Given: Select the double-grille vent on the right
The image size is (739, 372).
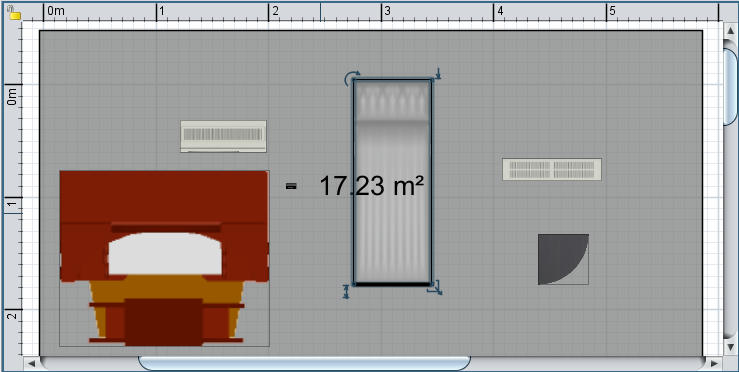Looking at the screenshot, I should 552,169.
